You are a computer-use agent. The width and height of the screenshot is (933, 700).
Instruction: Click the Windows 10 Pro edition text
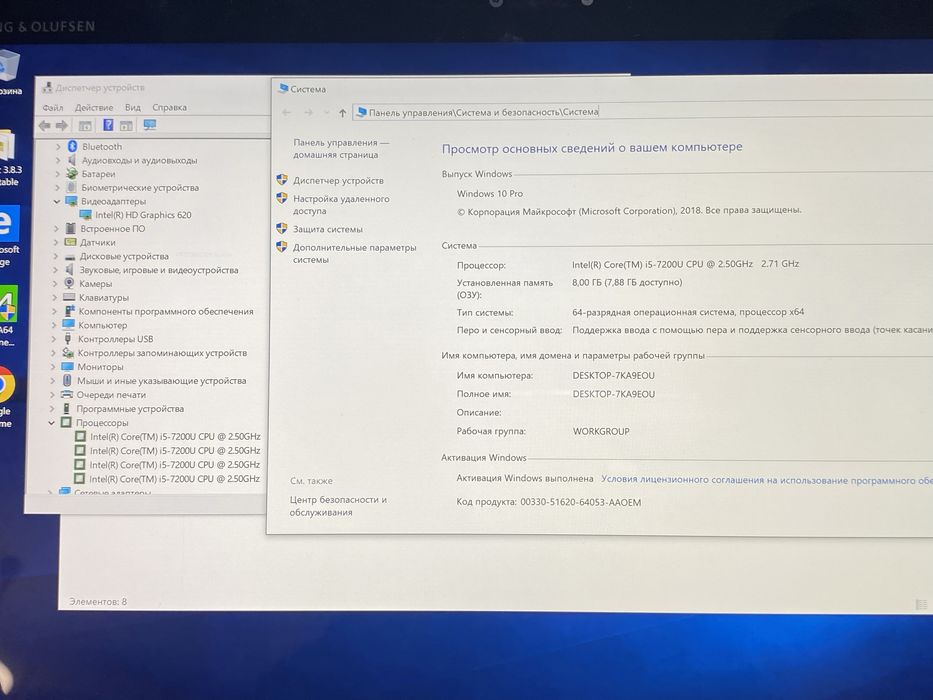pos(490,193)
